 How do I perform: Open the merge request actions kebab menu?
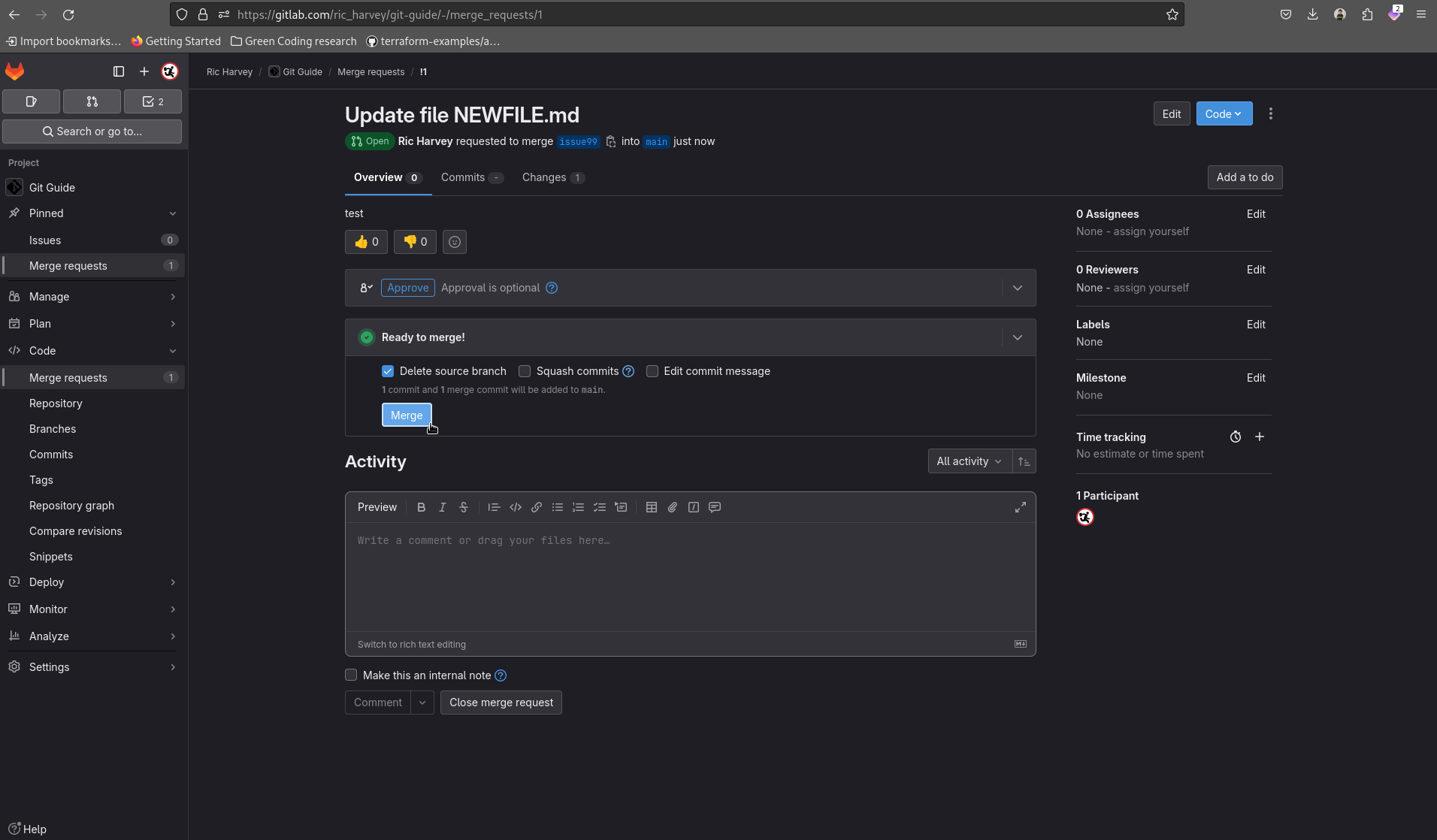[1271, 113]
